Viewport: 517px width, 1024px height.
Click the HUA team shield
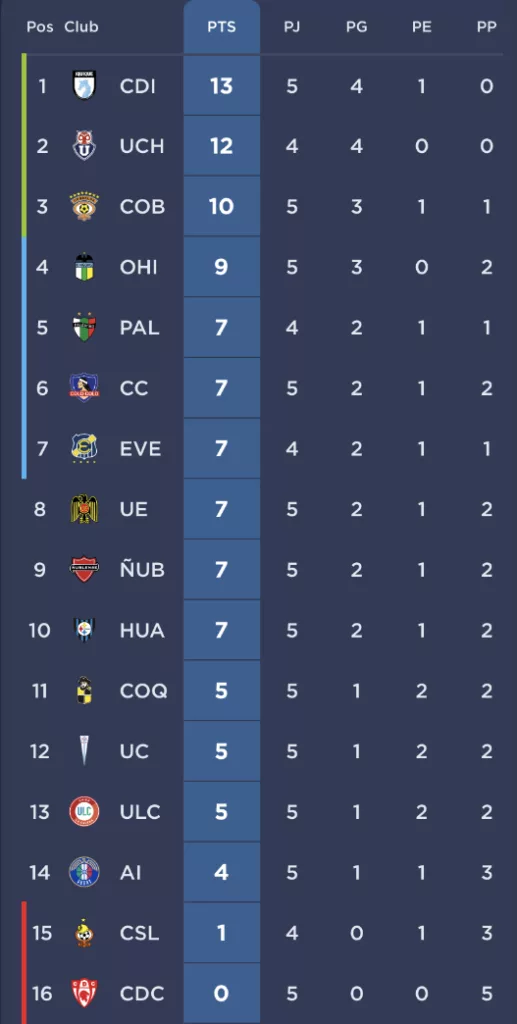(84, 630)
